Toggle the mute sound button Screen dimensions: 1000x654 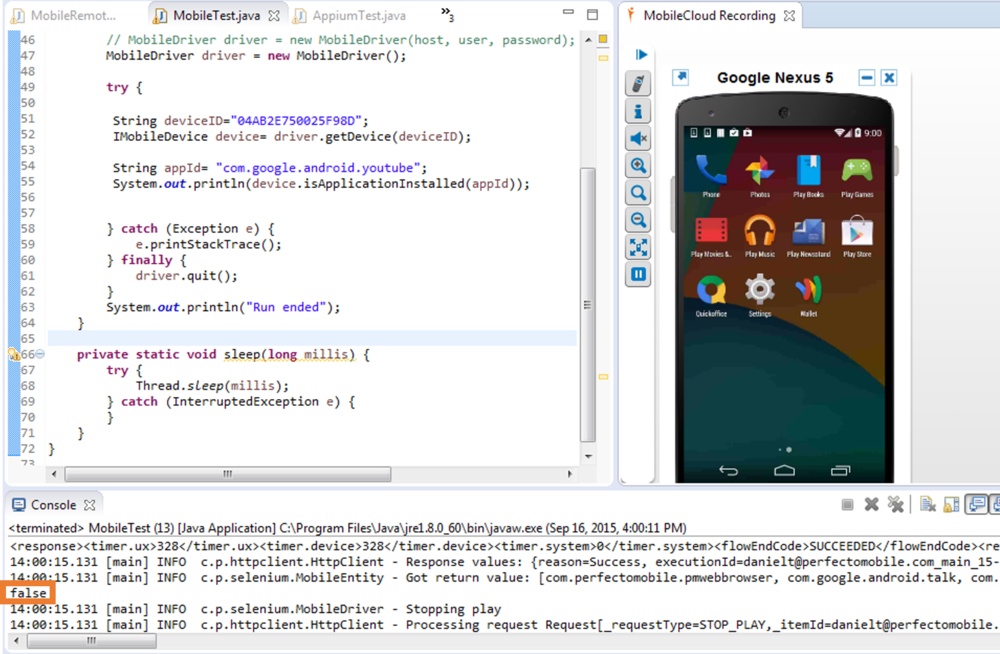point(637,138)
